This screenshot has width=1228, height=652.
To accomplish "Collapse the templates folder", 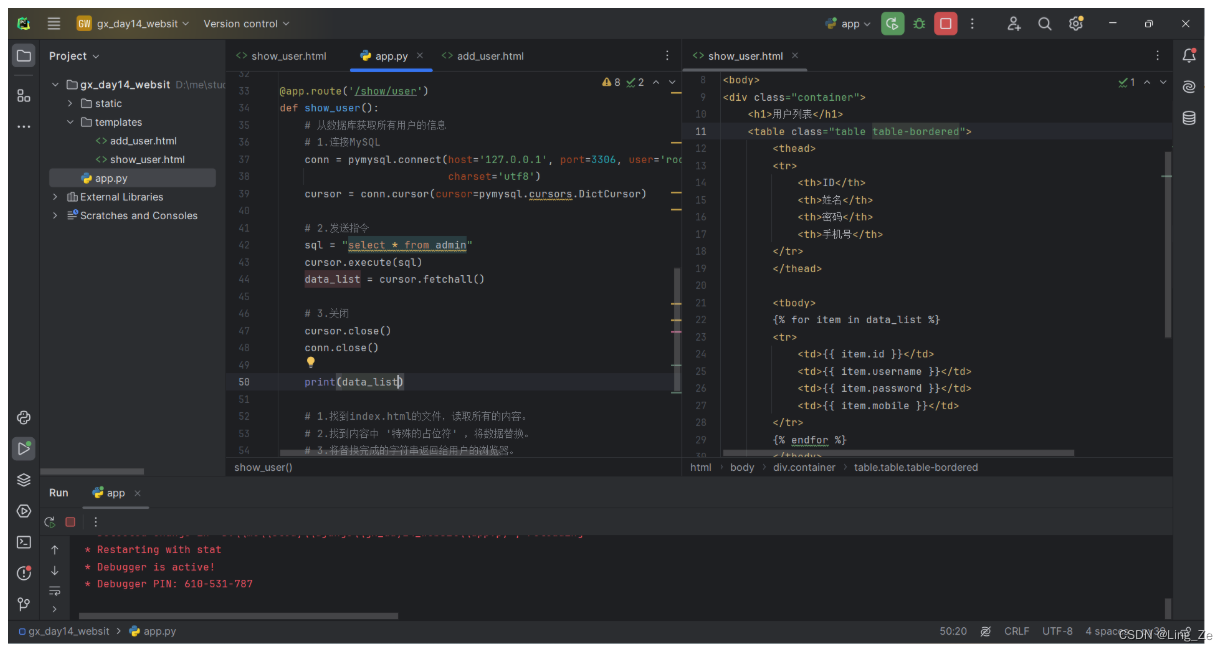I will tap(70, 122).
